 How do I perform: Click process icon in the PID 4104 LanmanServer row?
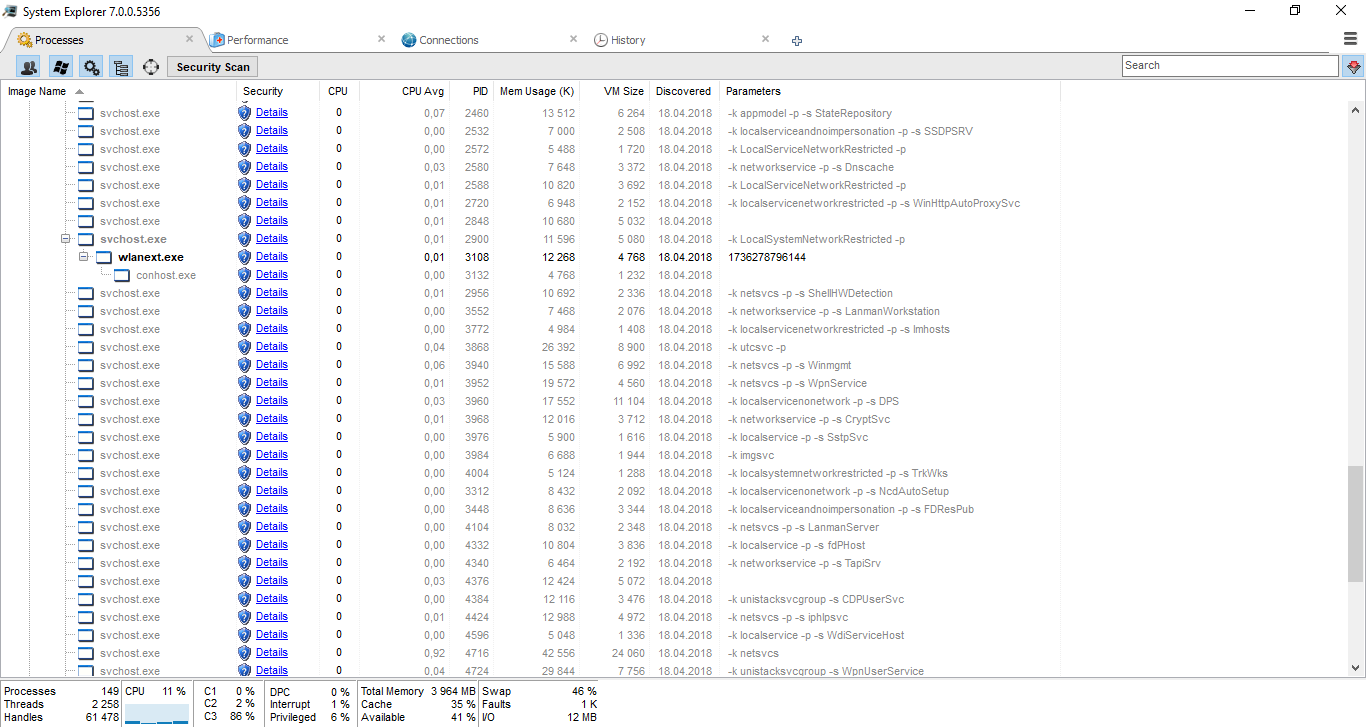pyautogui.click(x=86, y=527)
